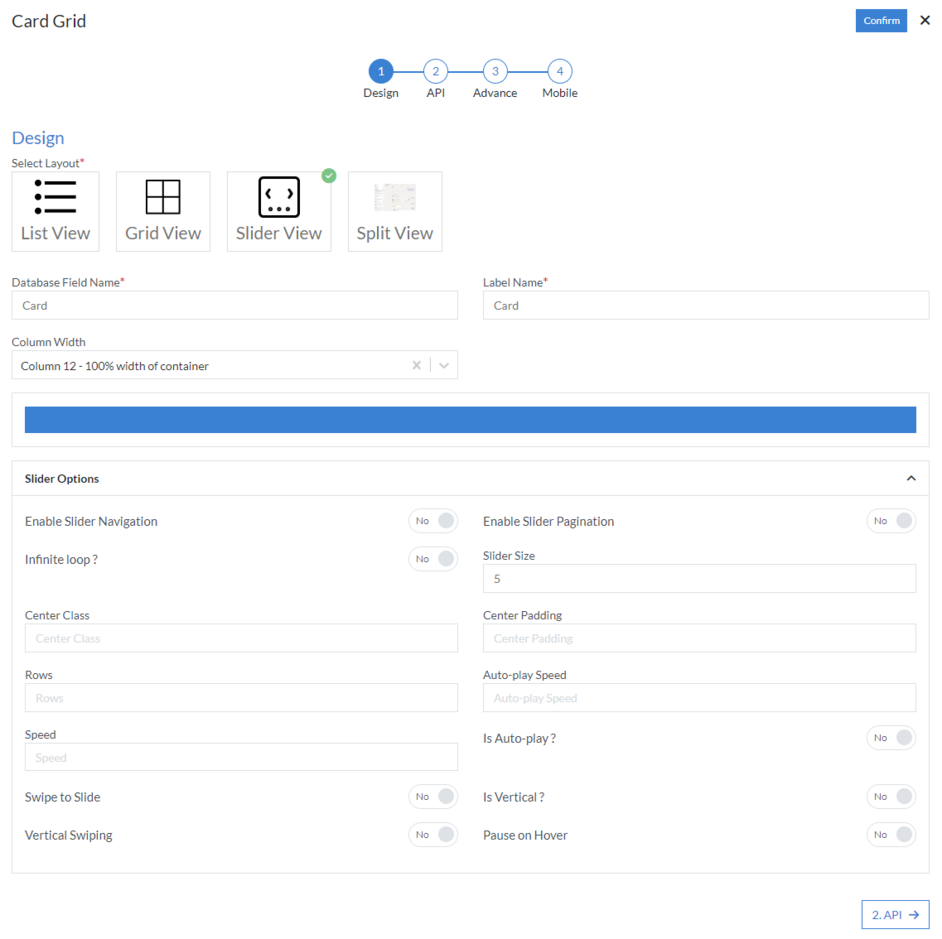Viewport: 942px width, 939px height.
Task: Go to the API step
Action: (435, 71)
